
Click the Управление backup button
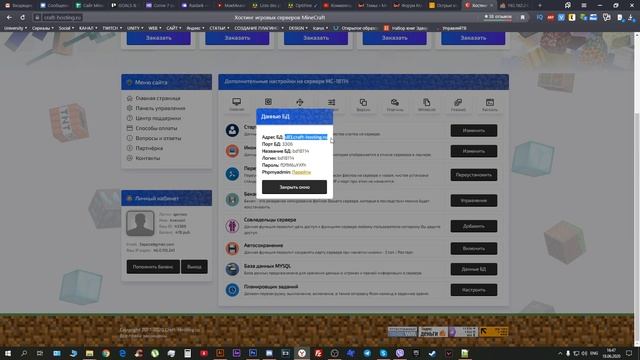click(x=474, y=200)
